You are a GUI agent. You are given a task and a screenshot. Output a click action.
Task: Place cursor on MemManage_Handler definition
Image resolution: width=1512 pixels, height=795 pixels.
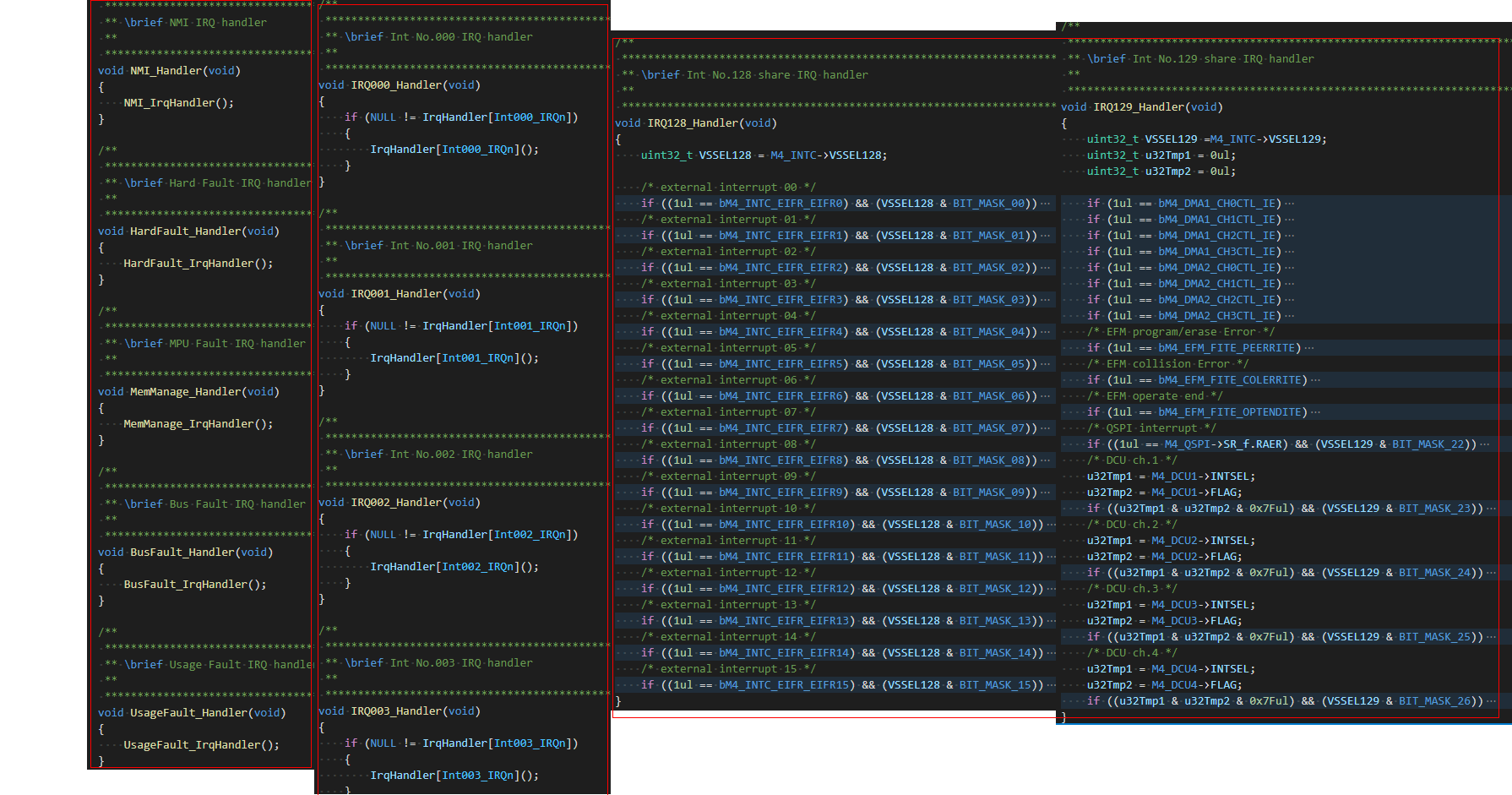(x=188, y=392)
